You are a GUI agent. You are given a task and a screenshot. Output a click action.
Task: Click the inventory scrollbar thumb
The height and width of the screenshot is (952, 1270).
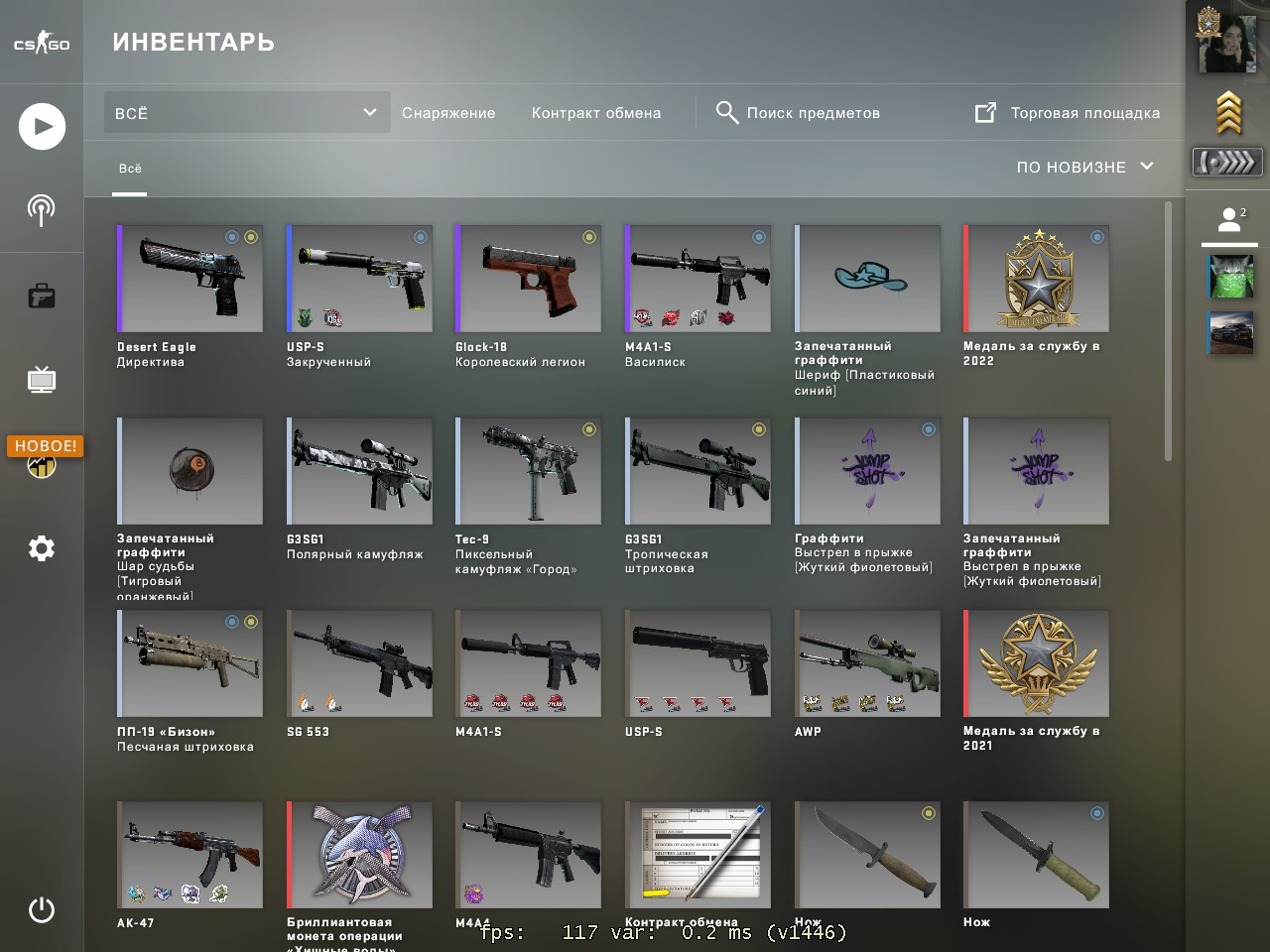pyautogui.click(x=1168, y=331)
